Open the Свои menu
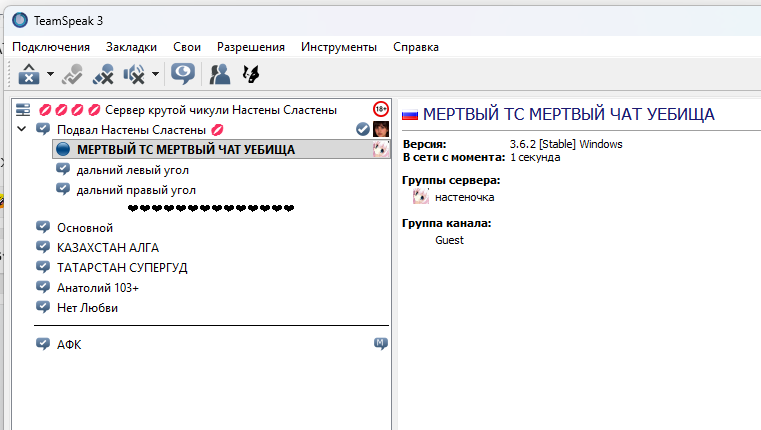Viewport: 761px width, 430px height. coord(187,47)
